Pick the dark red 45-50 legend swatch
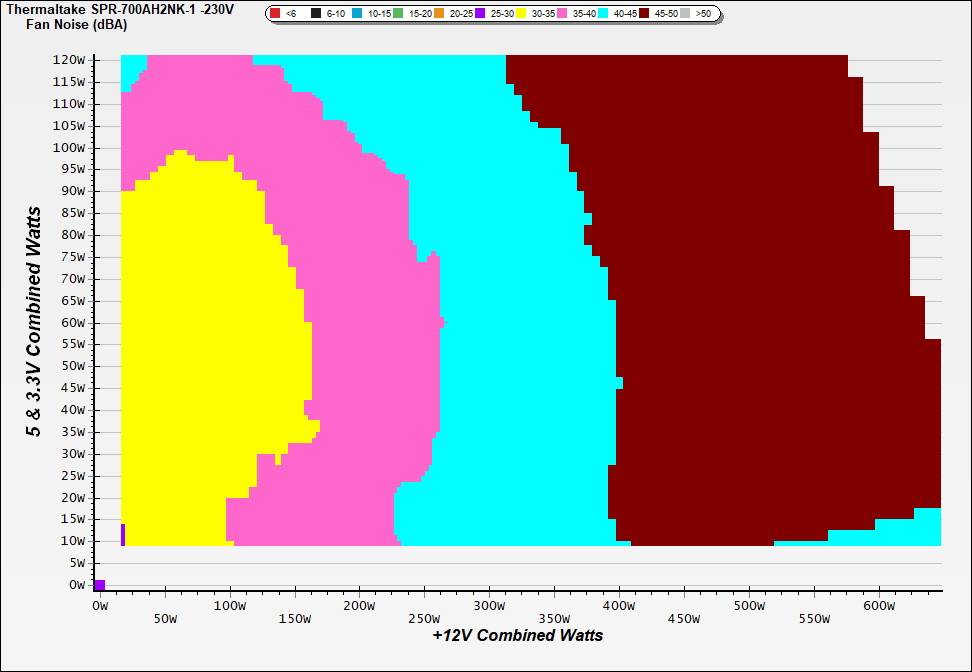972x672 pixels. click(645, 14)
